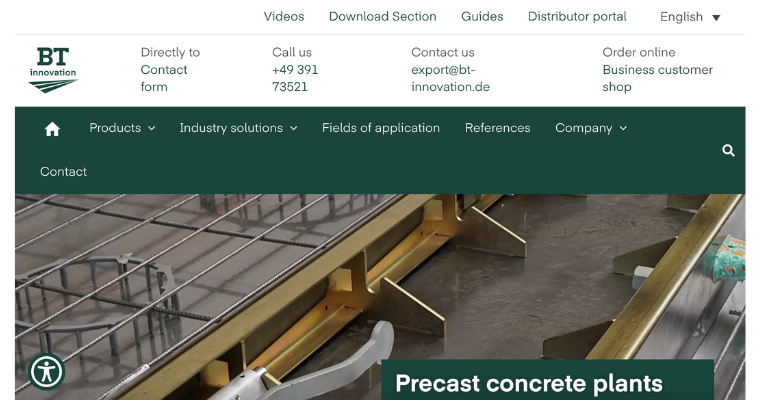
Task: Click the BT innovation logo
Action: (52, 70)
